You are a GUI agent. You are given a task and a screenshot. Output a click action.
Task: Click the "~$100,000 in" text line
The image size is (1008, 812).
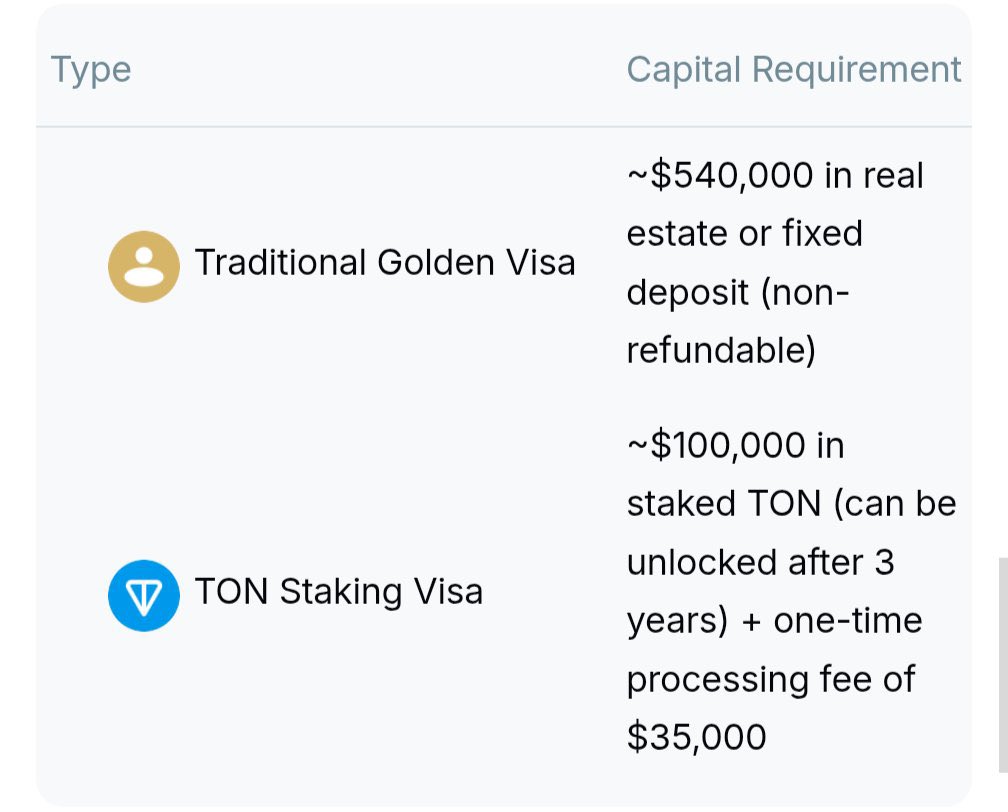point(735,446)
